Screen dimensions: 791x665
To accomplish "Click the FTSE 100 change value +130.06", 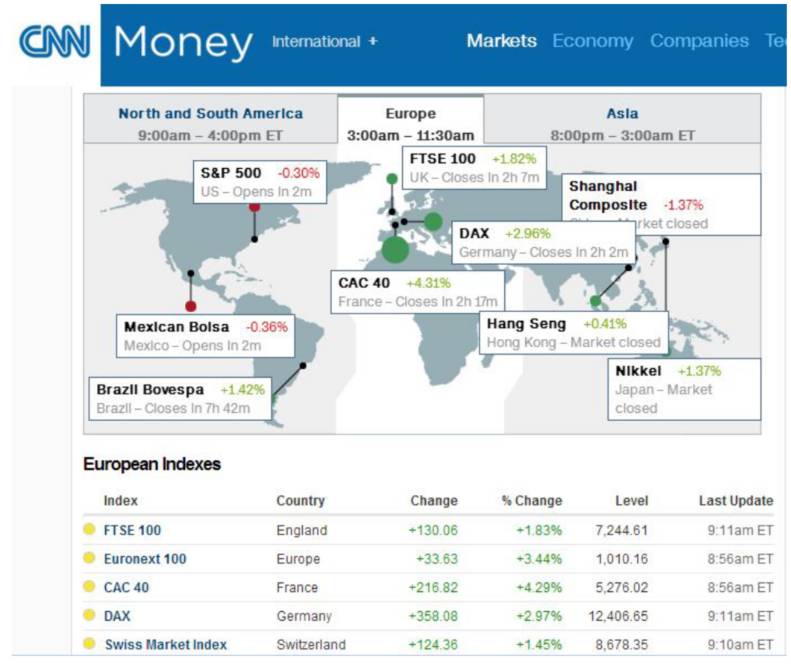I will click(433, 530).
